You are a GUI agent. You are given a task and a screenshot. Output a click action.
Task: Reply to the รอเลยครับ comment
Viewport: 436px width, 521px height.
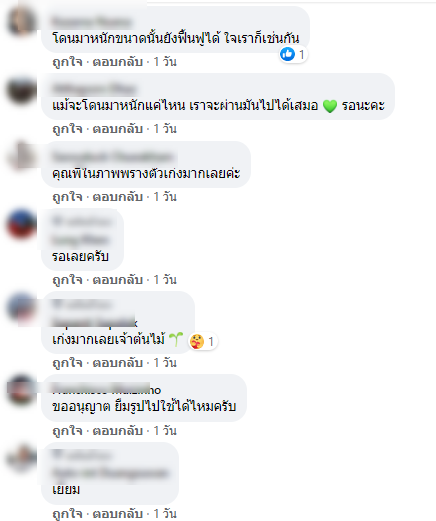tap(117, 279)
